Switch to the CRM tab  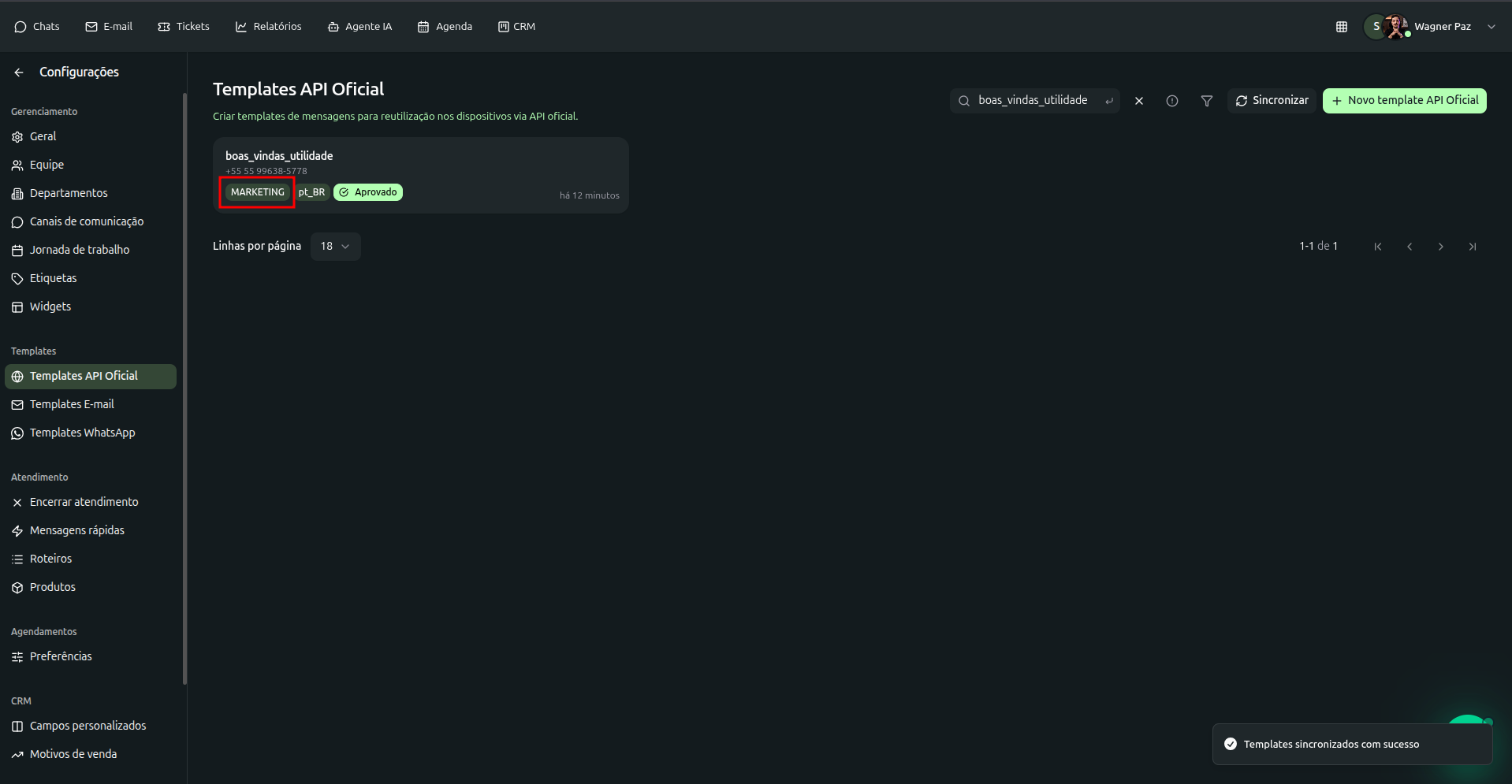pos(516,27)
